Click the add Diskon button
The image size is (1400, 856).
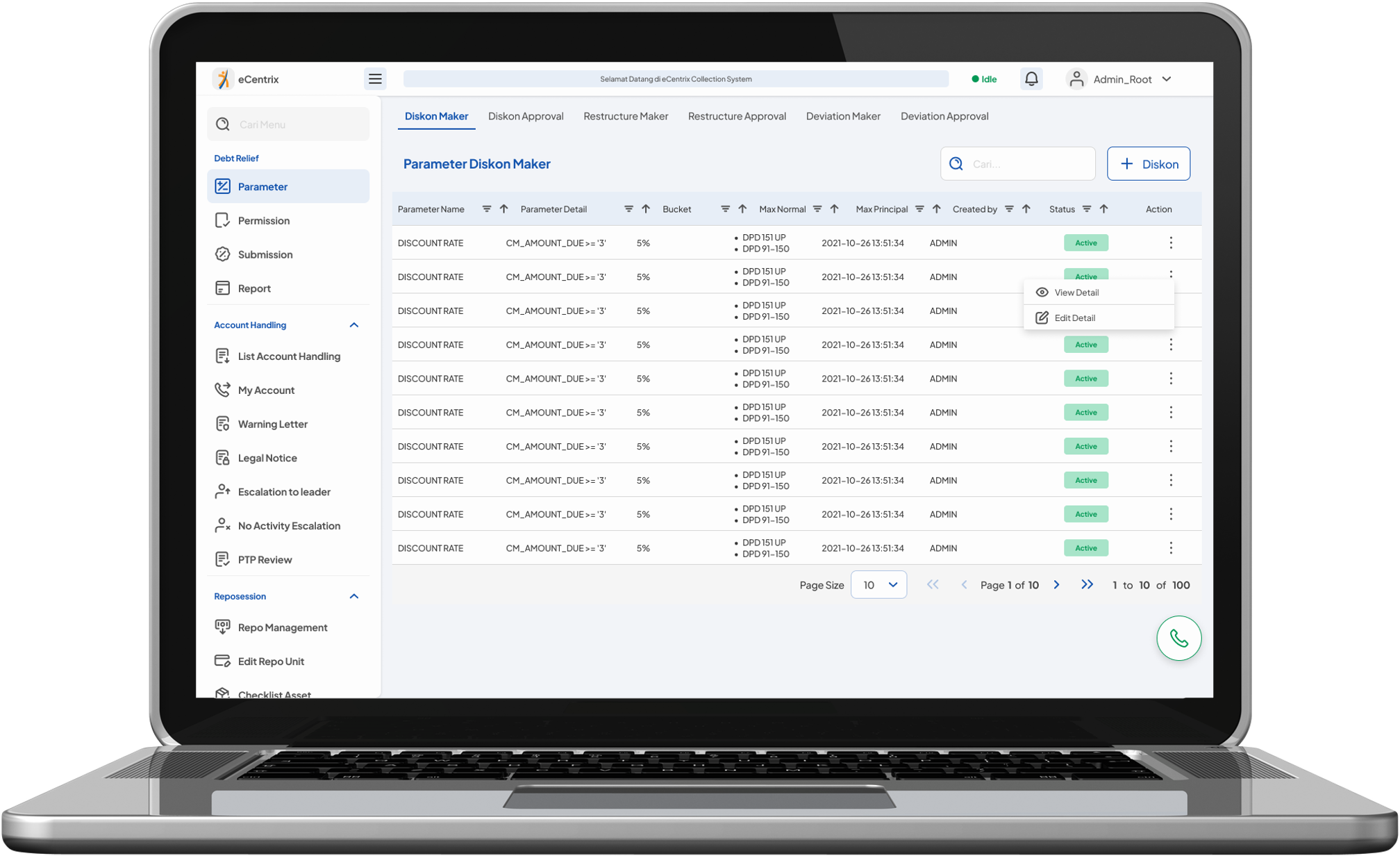(x=1148, y=164)
